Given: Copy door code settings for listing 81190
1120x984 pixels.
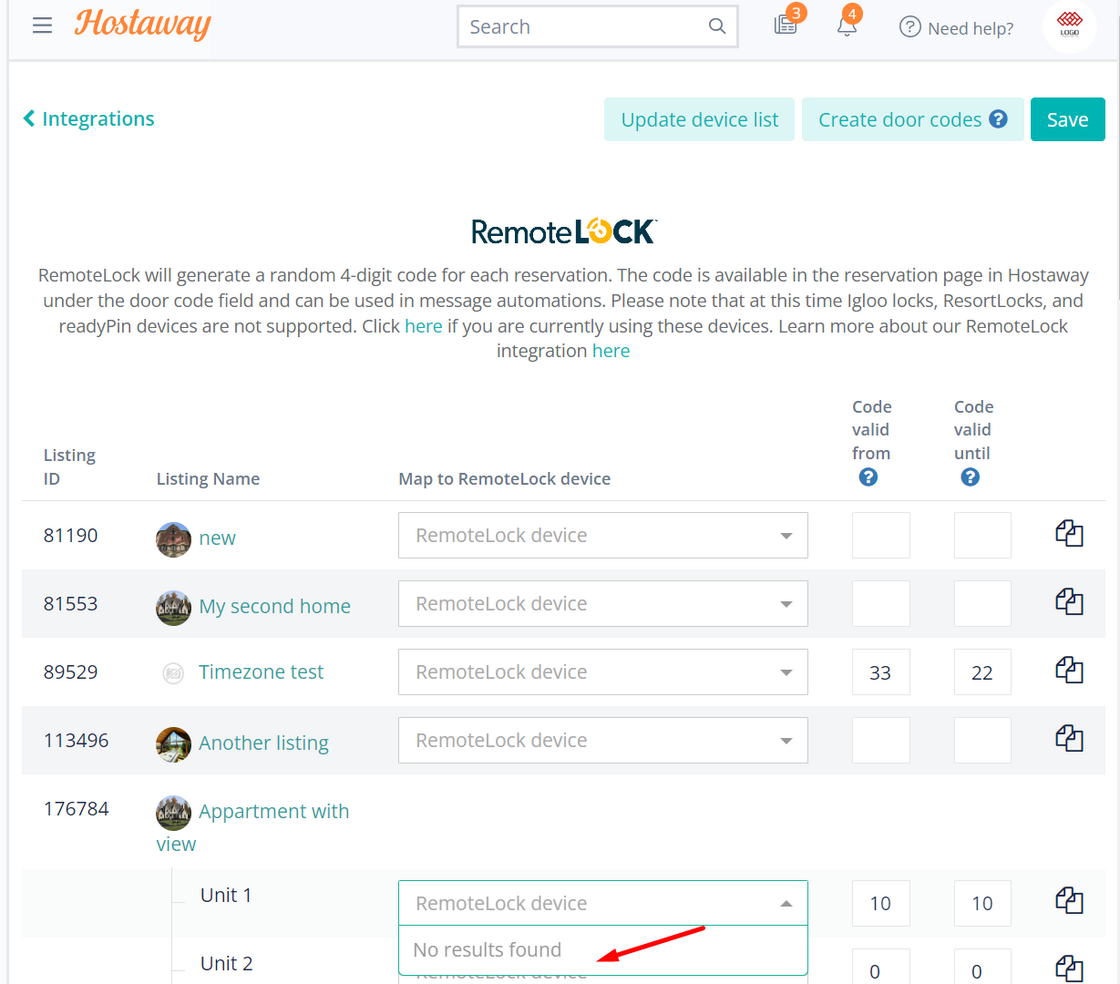Looking at the screenshot, I should (x=1069, y=533).
